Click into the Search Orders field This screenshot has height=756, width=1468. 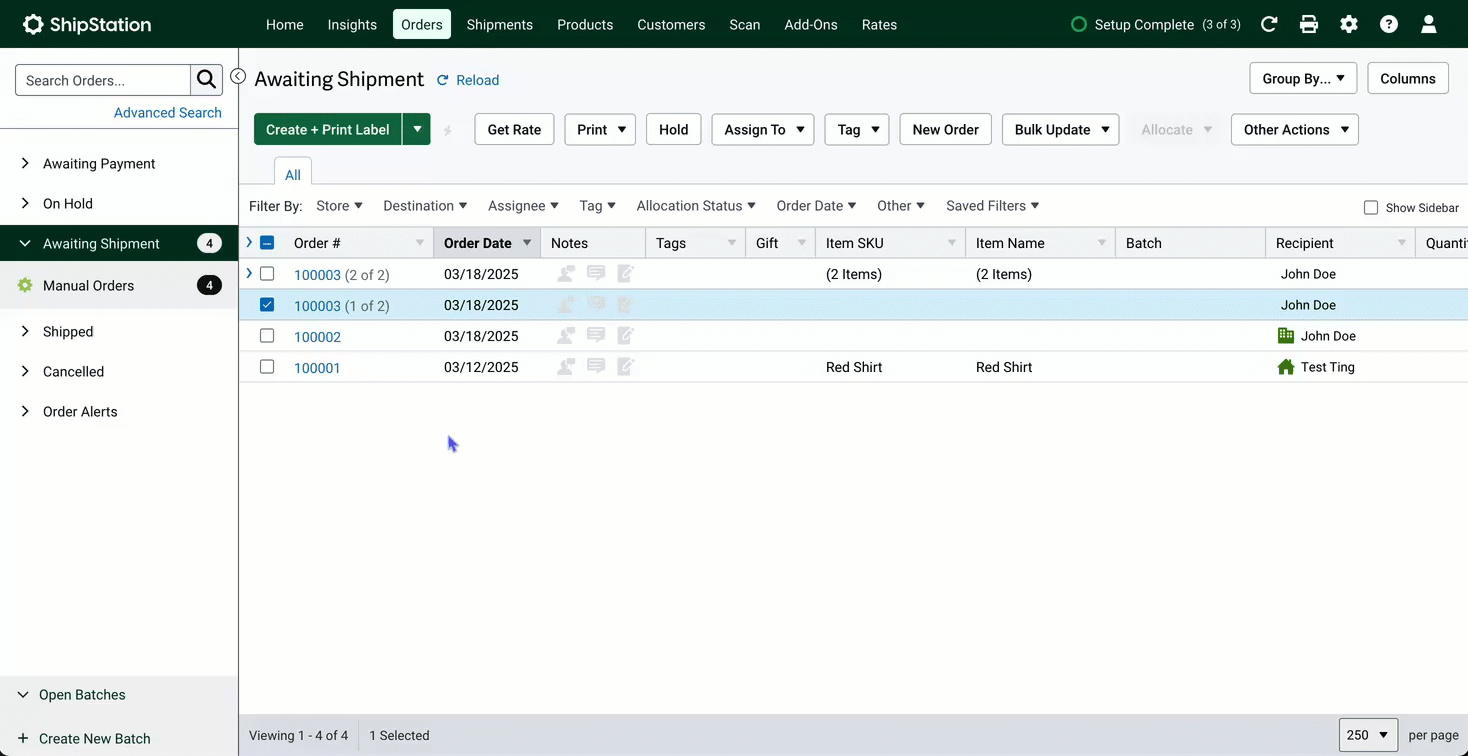[x=103, y=80]
